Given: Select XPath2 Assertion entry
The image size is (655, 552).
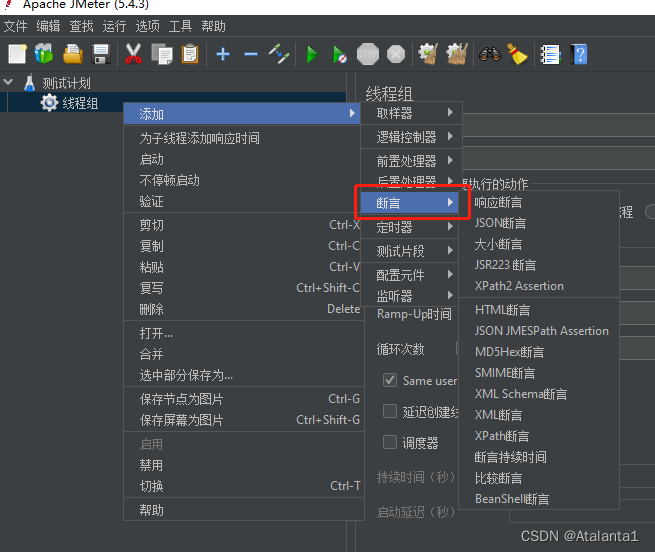Looking at the screenshot, I should 539,286.
